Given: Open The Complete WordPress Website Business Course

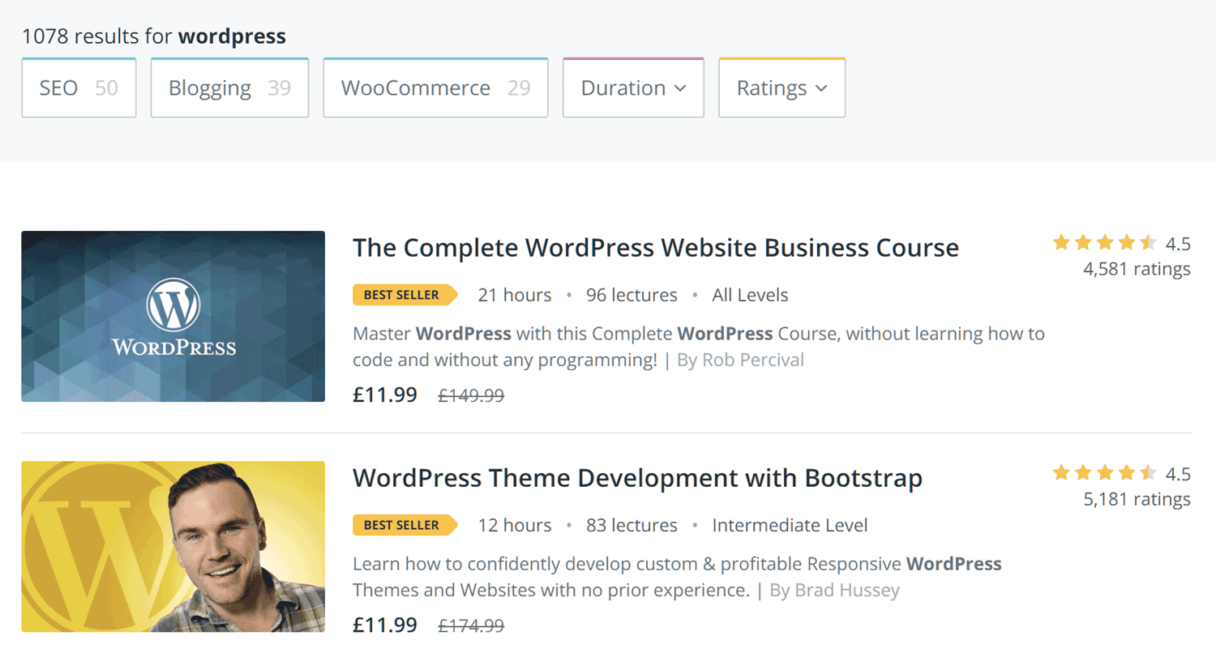Looking at the screenshot, I should click(x=655, y=247).
